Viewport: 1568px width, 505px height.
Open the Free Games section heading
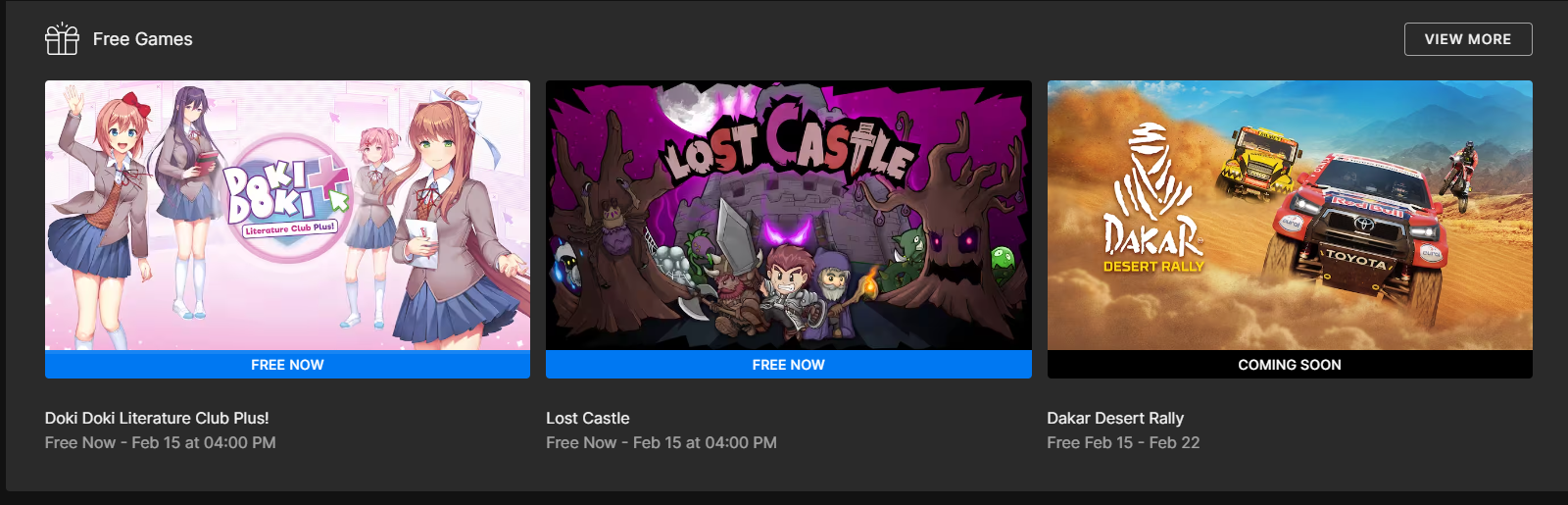[142, 39]
